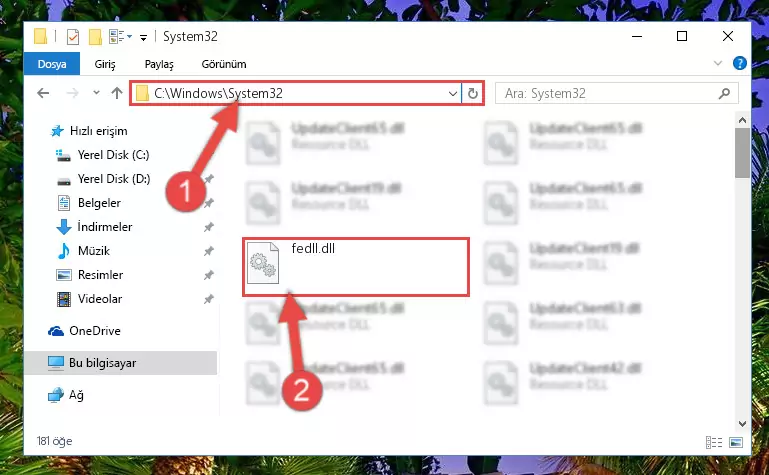This screenshot has height=475, width=769.
Task: Switch to large icons view in the status bar
Action: [736, 442]
